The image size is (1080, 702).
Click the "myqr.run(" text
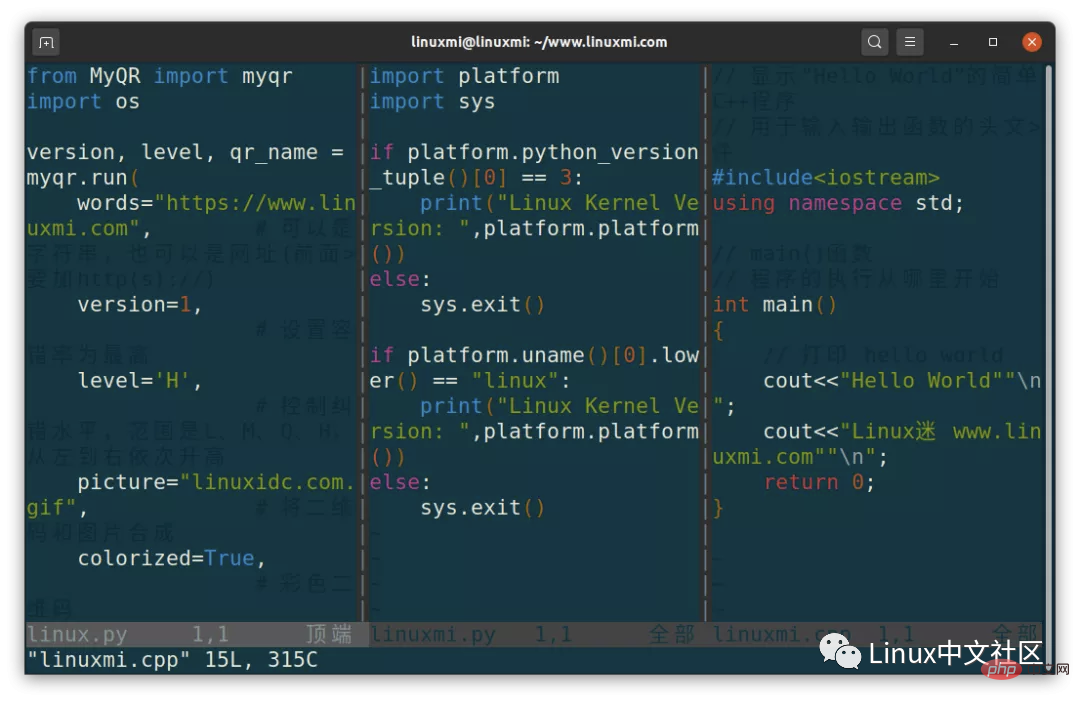tap(83, 178)
